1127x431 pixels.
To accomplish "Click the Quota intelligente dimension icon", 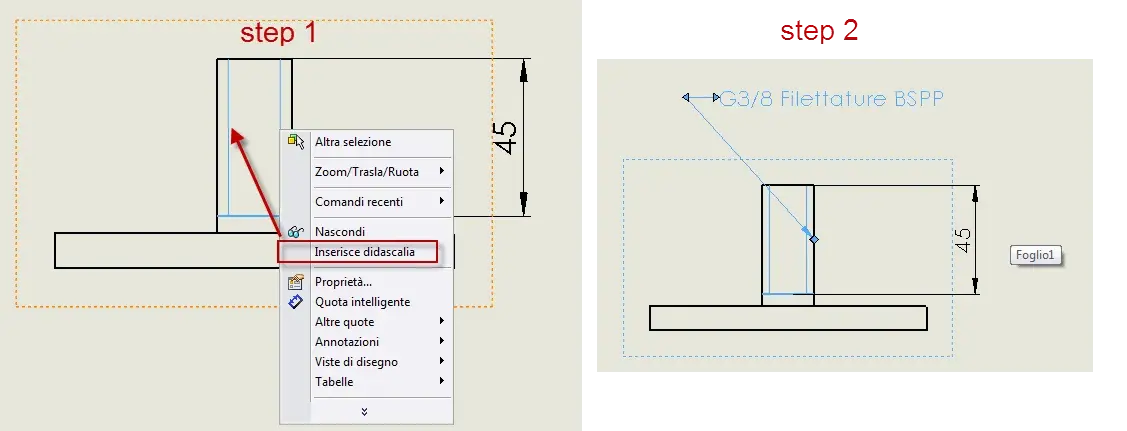I will click(x=295, y=302).
